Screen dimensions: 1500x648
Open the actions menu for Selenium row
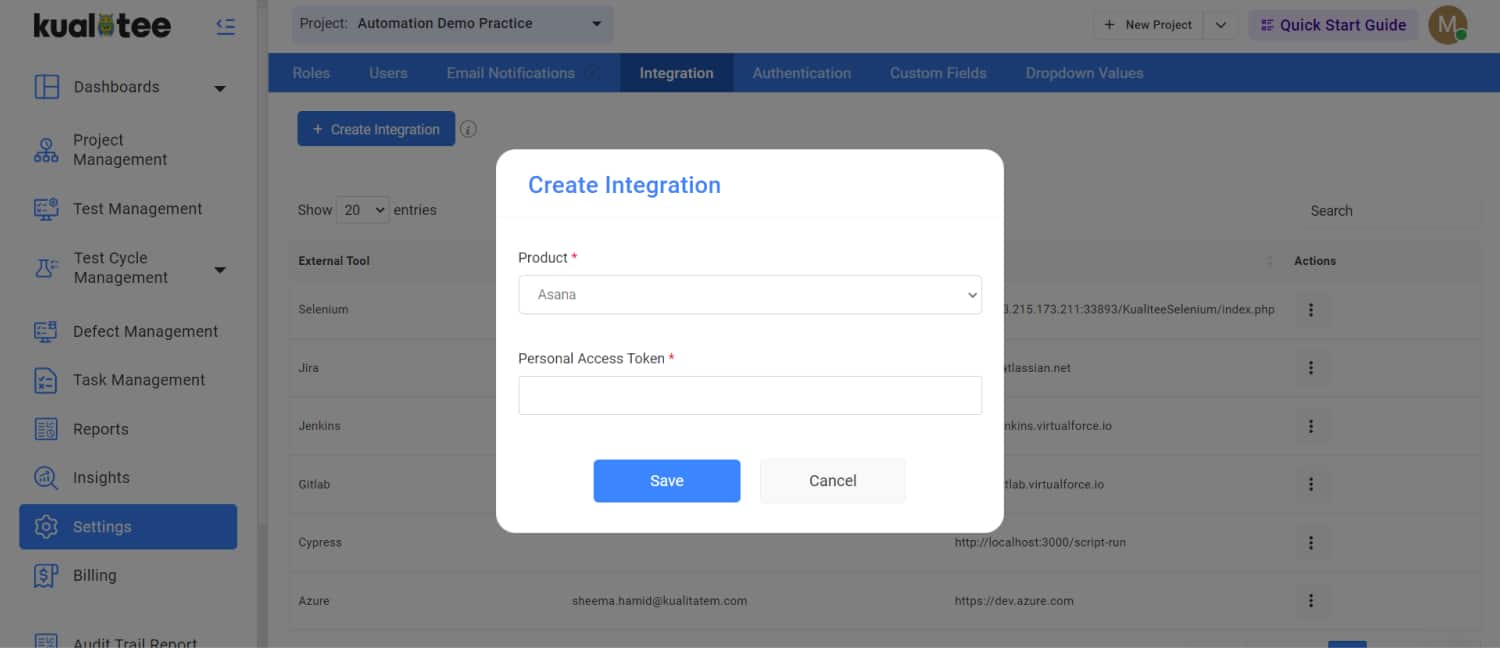pyautogui.click(x=1310, y=310)
